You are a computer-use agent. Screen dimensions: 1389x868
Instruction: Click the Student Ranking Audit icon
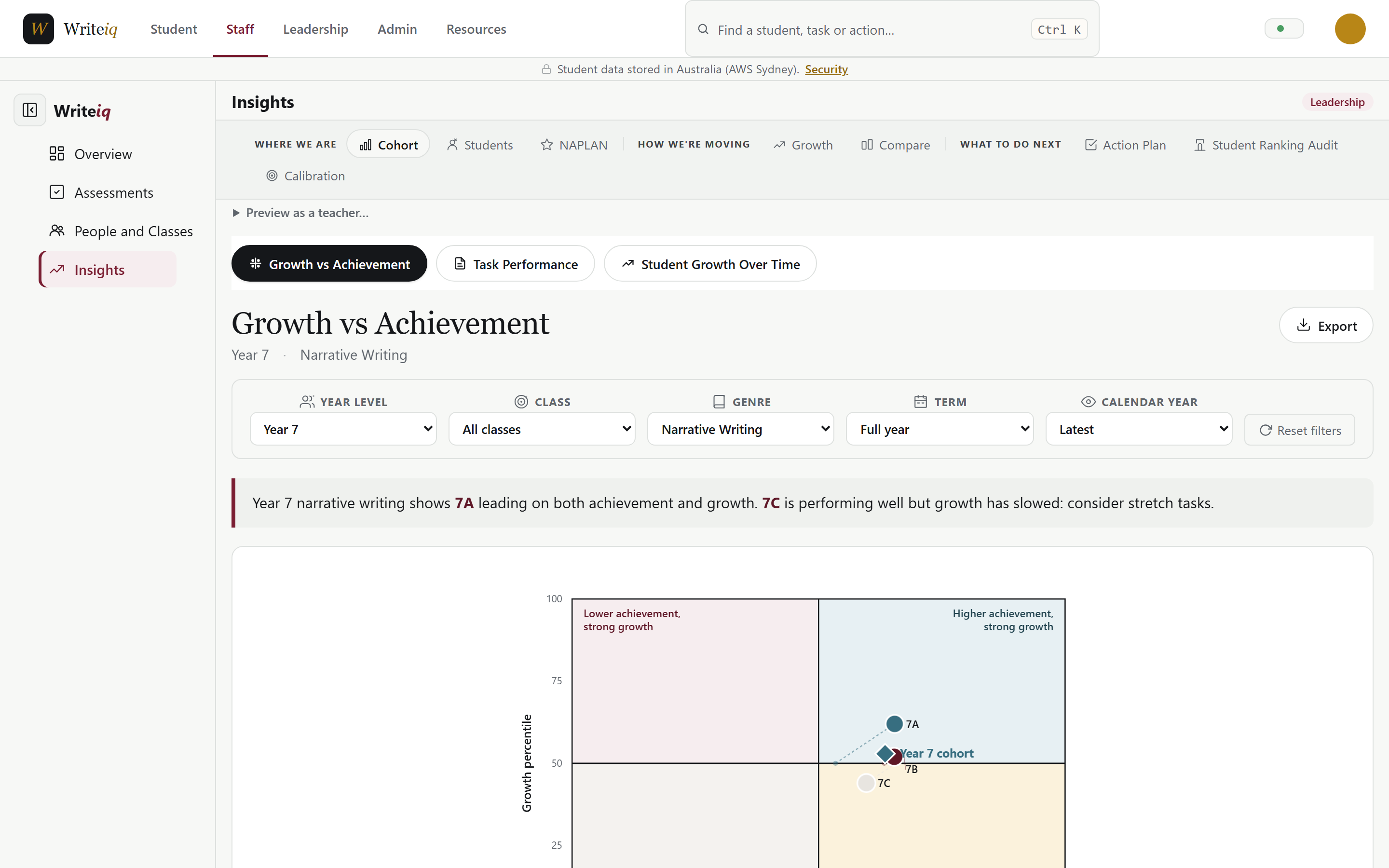coord(1199,145)
